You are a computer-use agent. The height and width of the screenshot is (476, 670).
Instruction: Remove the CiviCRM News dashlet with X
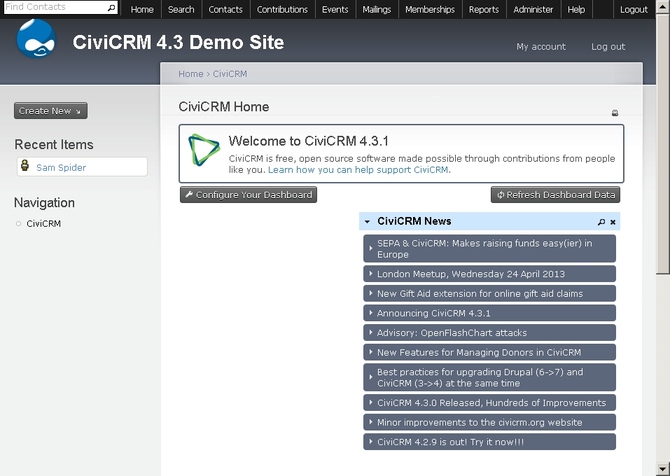613,222
